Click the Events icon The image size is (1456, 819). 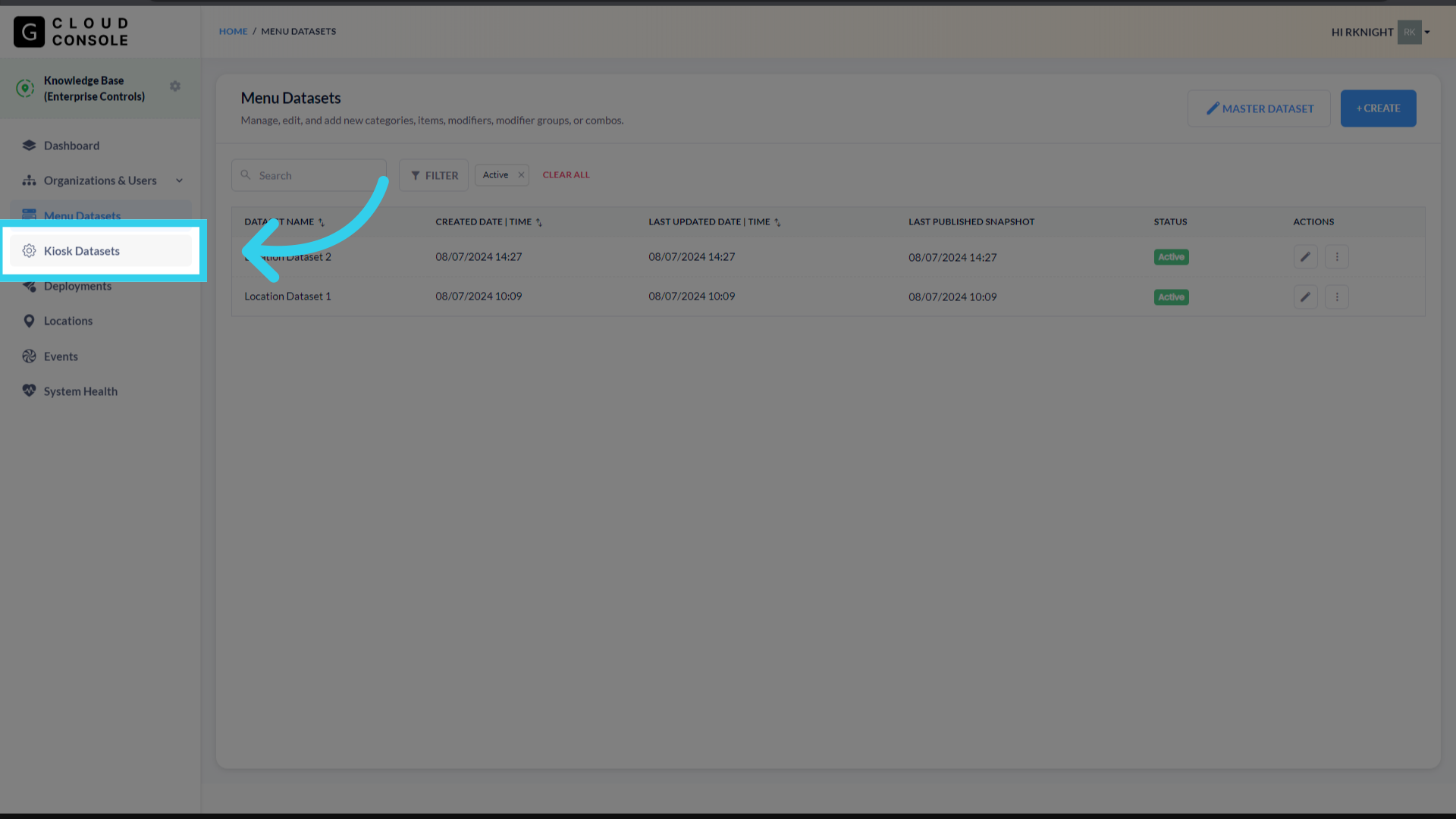[29, 356]
